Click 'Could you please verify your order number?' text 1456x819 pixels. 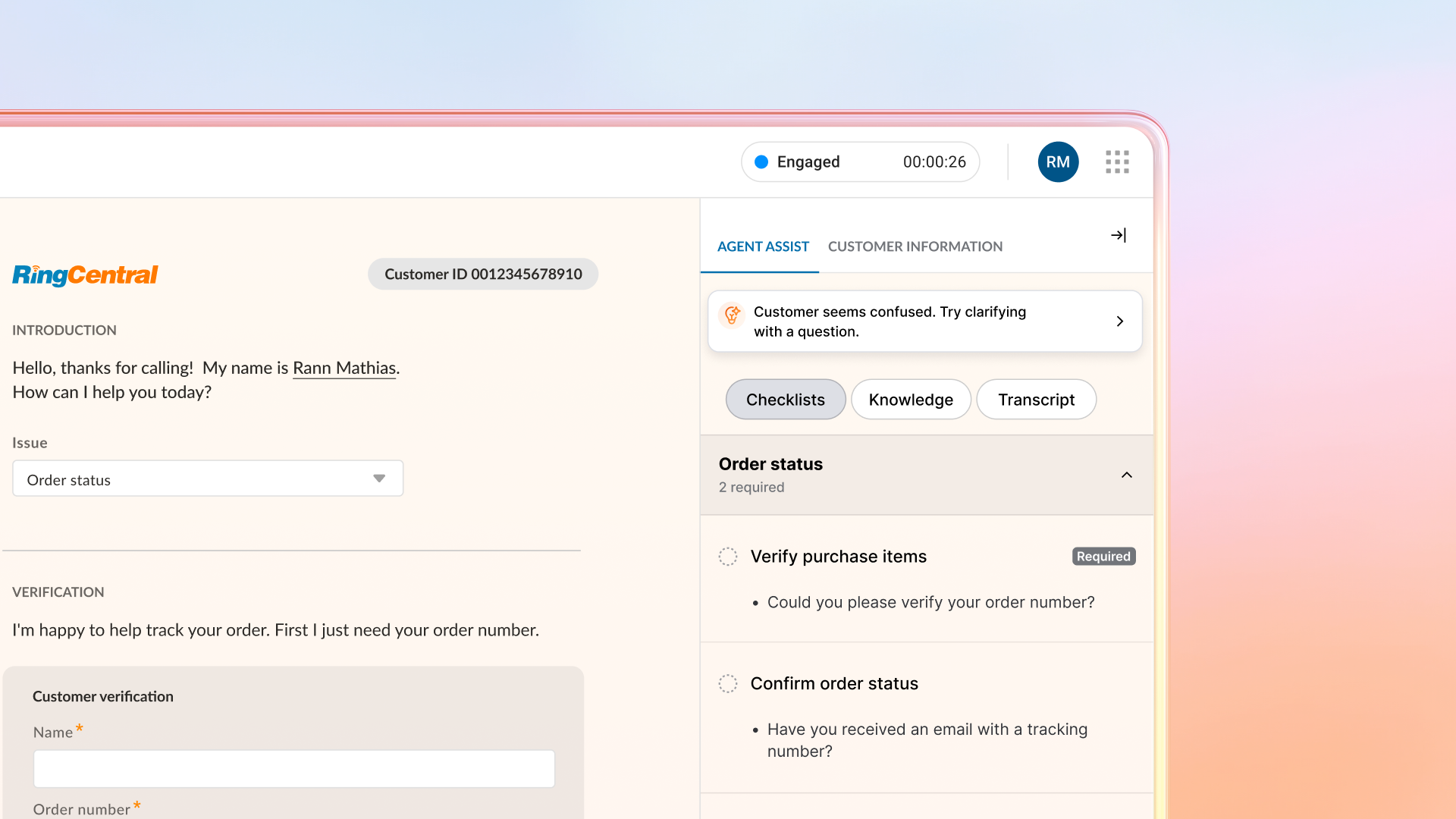tap(931, 602)
